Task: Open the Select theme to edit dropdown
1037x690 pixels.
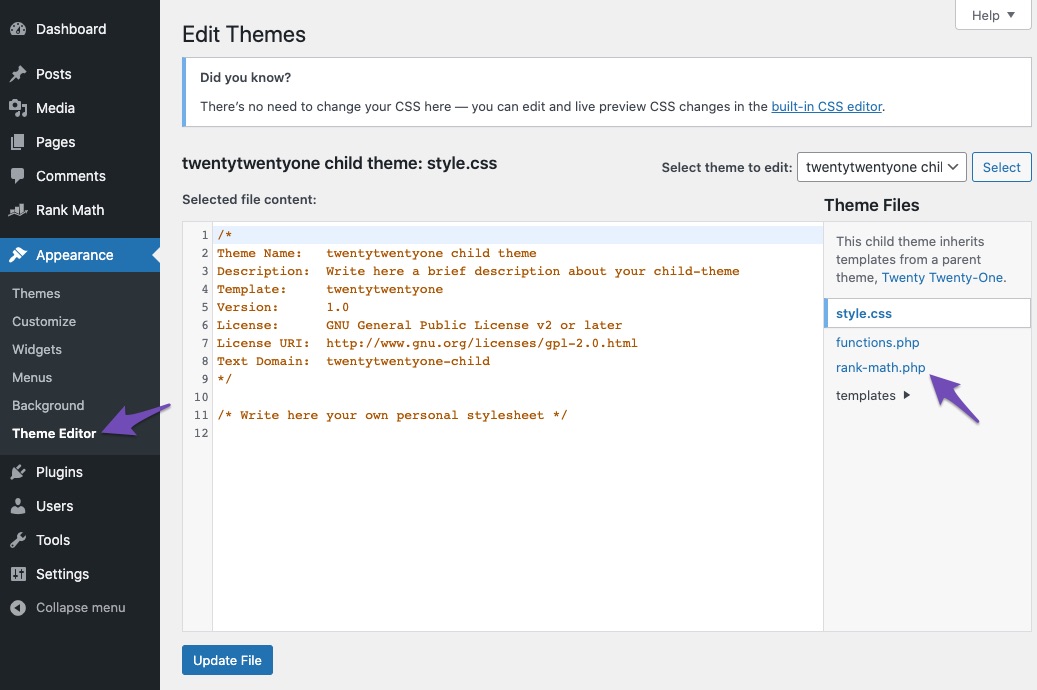Action: (x=882, y=167)
